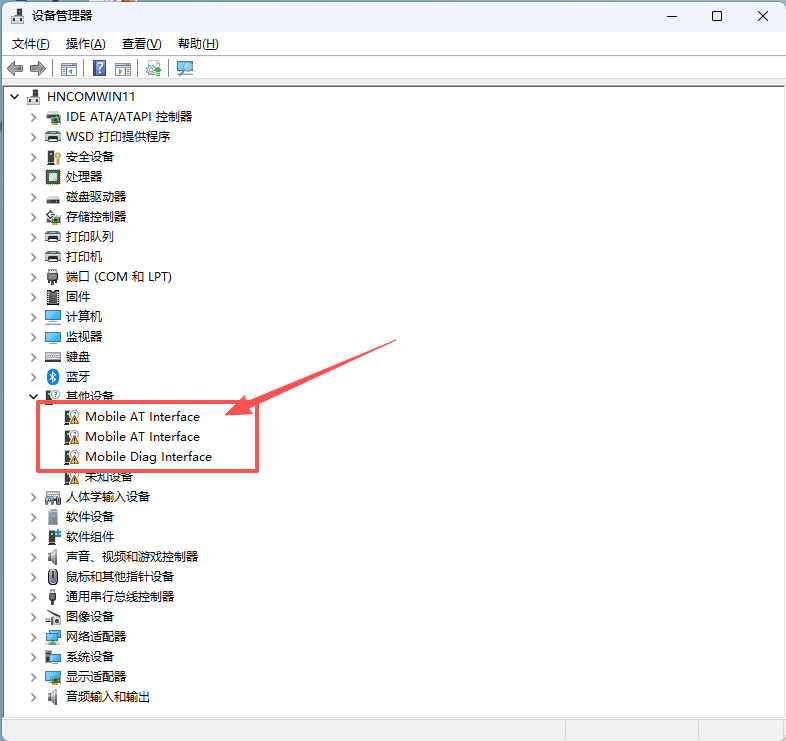Select the 音频输入和输出 category

108,696
